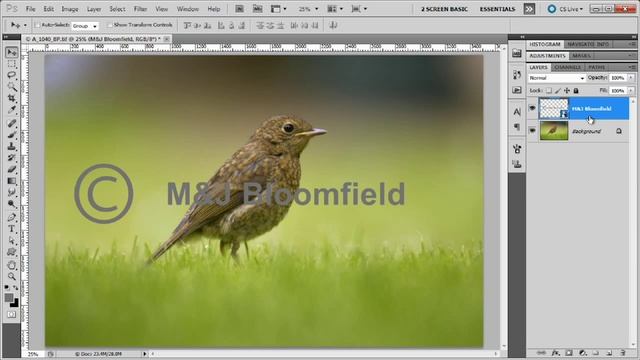The height and width of the screenshot is (360, 640).
Task: Toggle lock all
Action: pos(576,91)
